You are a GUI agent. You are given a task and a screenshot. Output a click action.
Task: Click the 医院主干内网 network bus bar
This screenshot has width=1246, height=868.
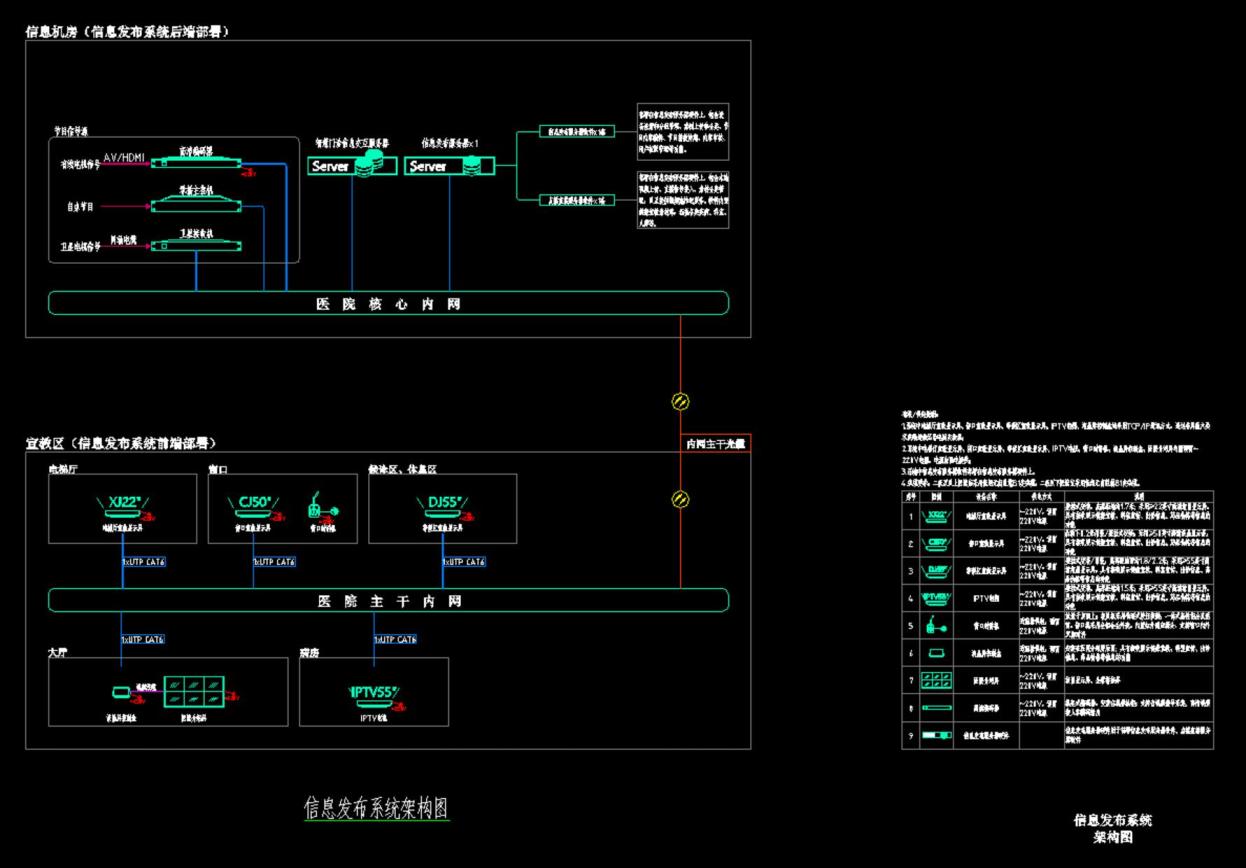[388, 601]
